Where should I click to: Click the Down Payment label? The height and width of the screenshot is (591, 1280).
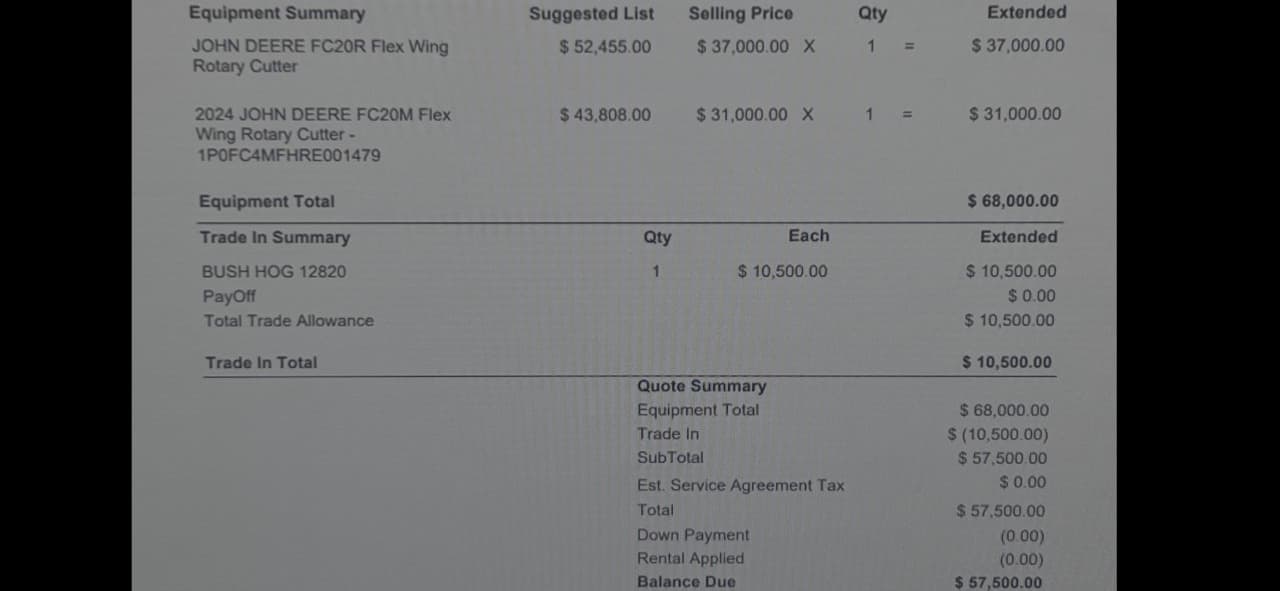pos(693,535)
